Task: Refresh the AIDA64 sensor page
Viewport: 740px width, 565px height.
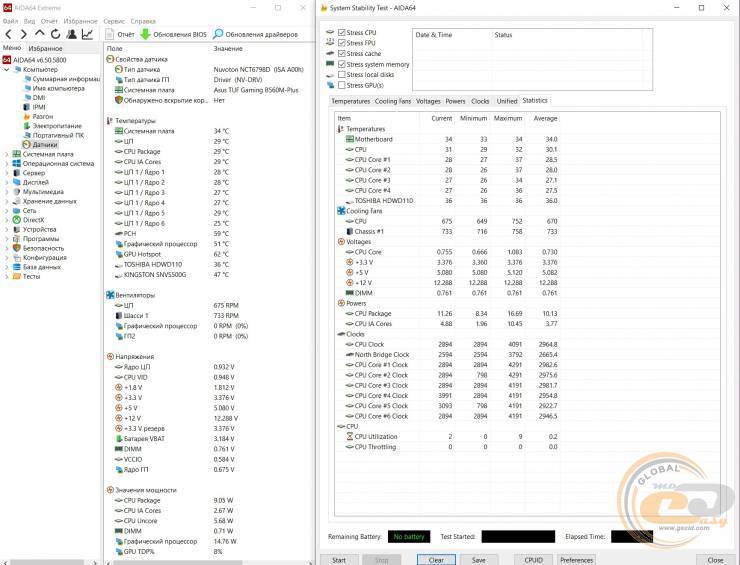Action: coord(55,34)
